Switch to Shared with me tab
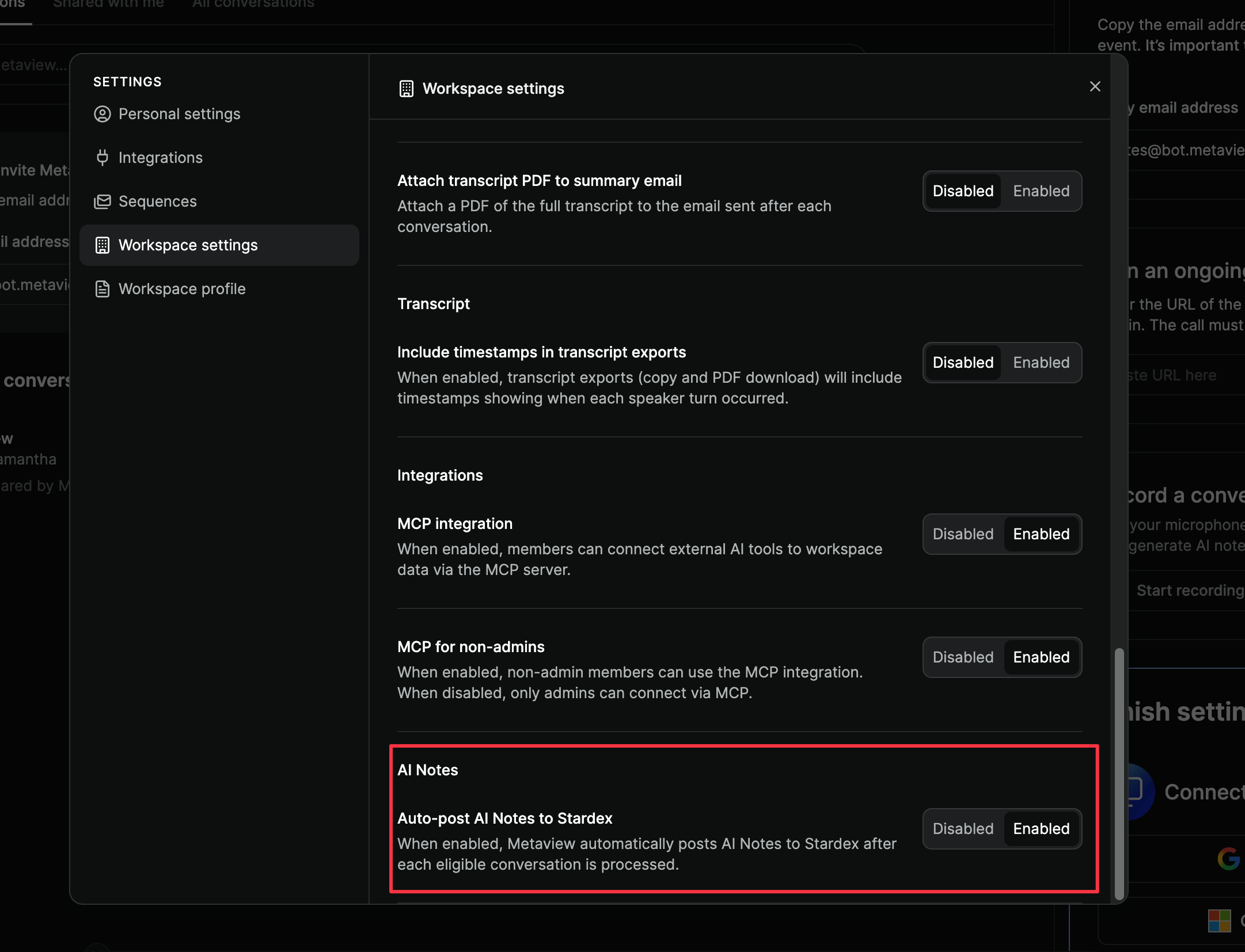The image size is (1245, 952). click(108, 5)
